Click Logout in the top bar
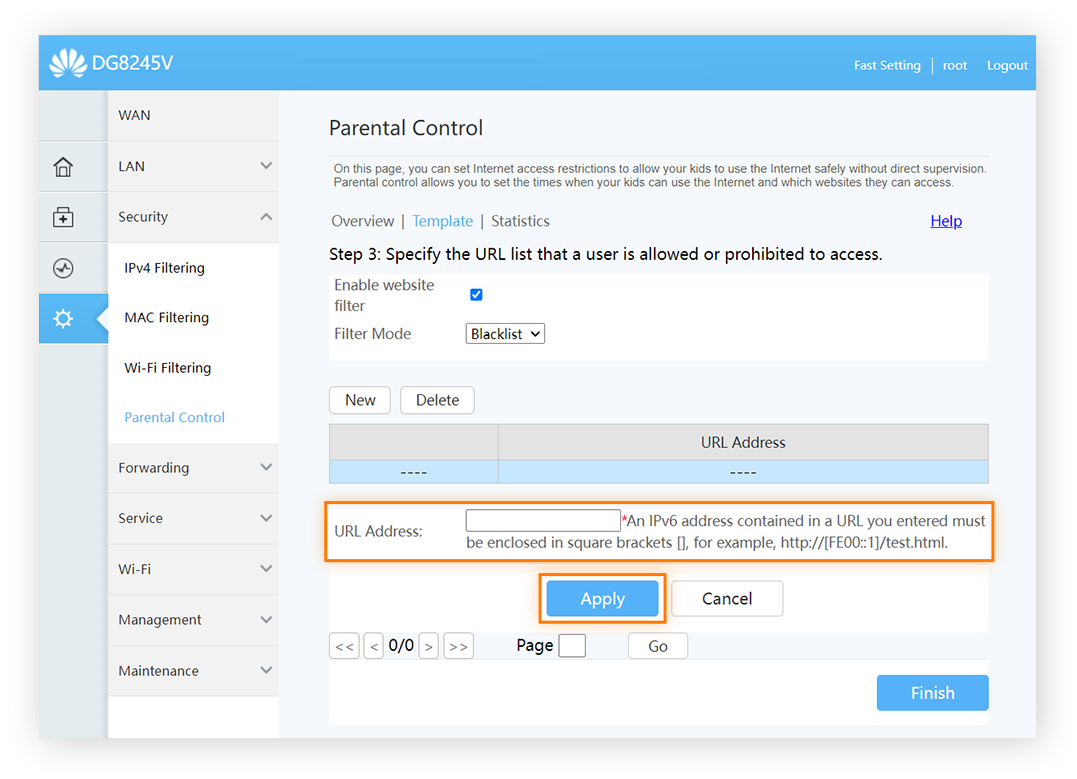 (x=1007, y=65)
